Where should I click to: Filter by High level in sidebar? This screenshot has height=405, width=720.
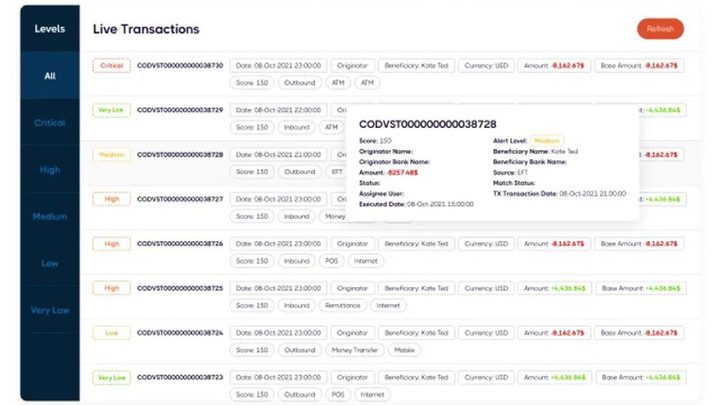pos(50,170)
